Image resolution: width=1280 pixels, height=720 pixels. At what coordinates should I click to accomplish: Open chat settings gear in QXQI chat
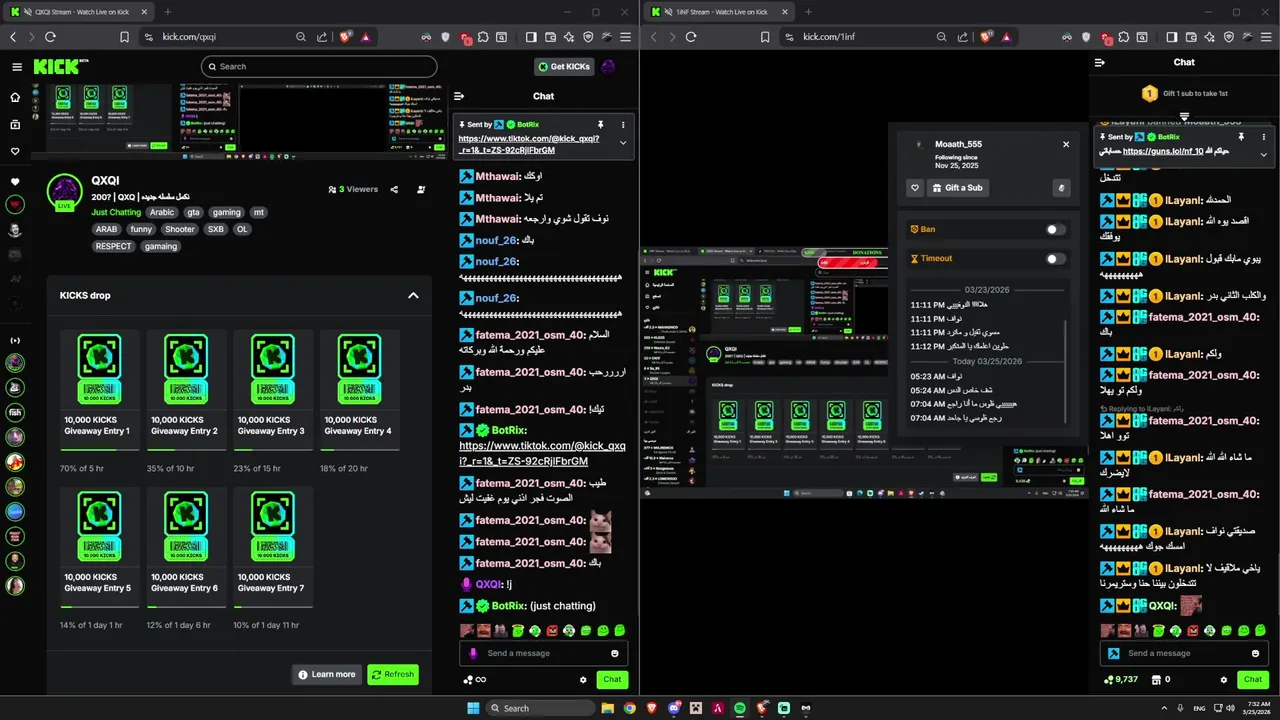tap(583, 680)
